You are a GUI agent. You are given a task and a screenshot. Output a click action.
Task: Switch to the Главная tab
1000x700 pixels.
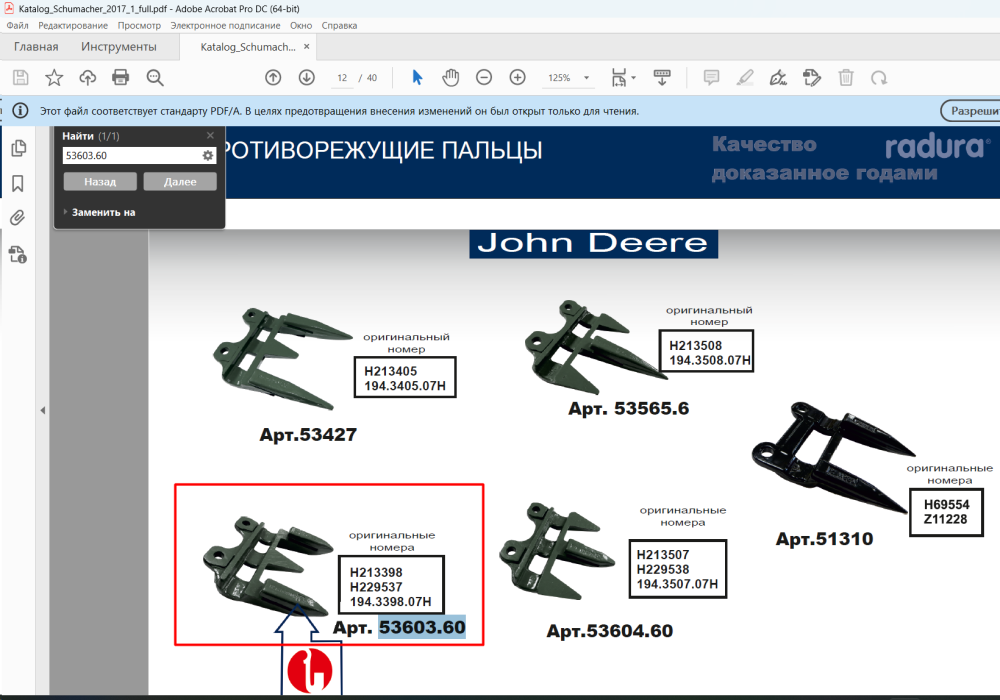coord(36,47)
